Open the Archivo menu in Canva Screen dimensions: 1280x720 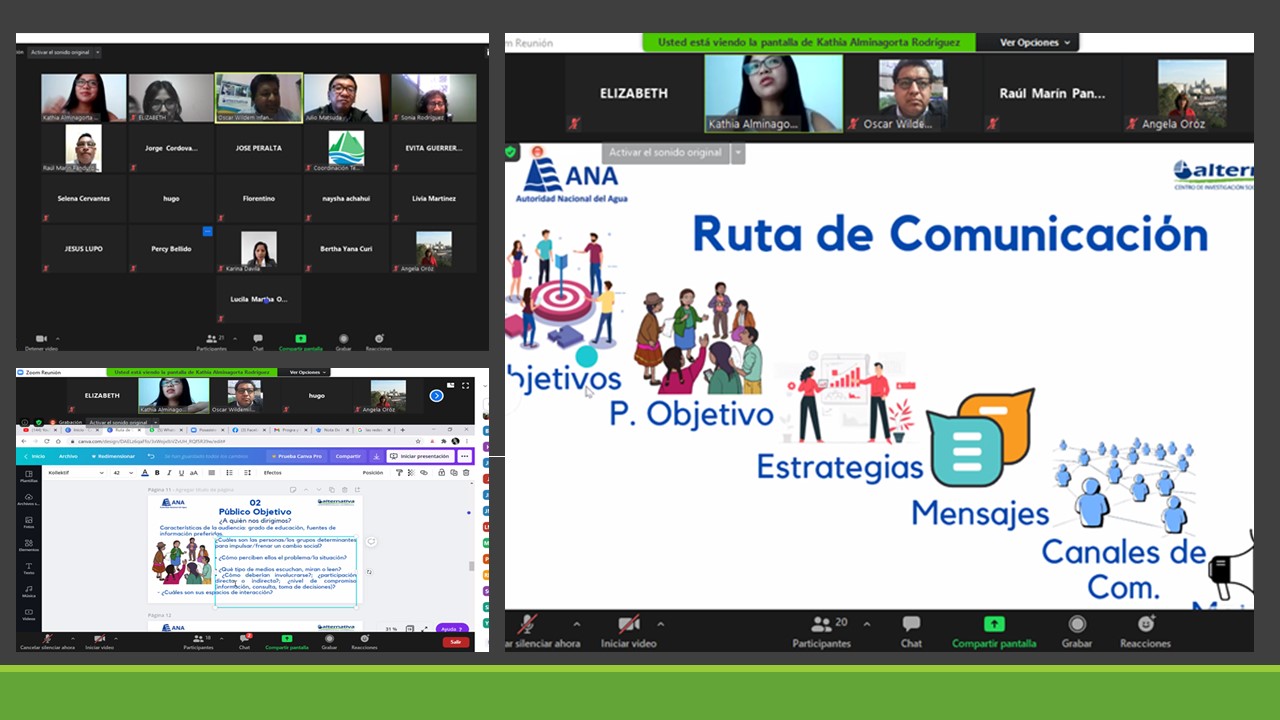(x=68, y=456)
